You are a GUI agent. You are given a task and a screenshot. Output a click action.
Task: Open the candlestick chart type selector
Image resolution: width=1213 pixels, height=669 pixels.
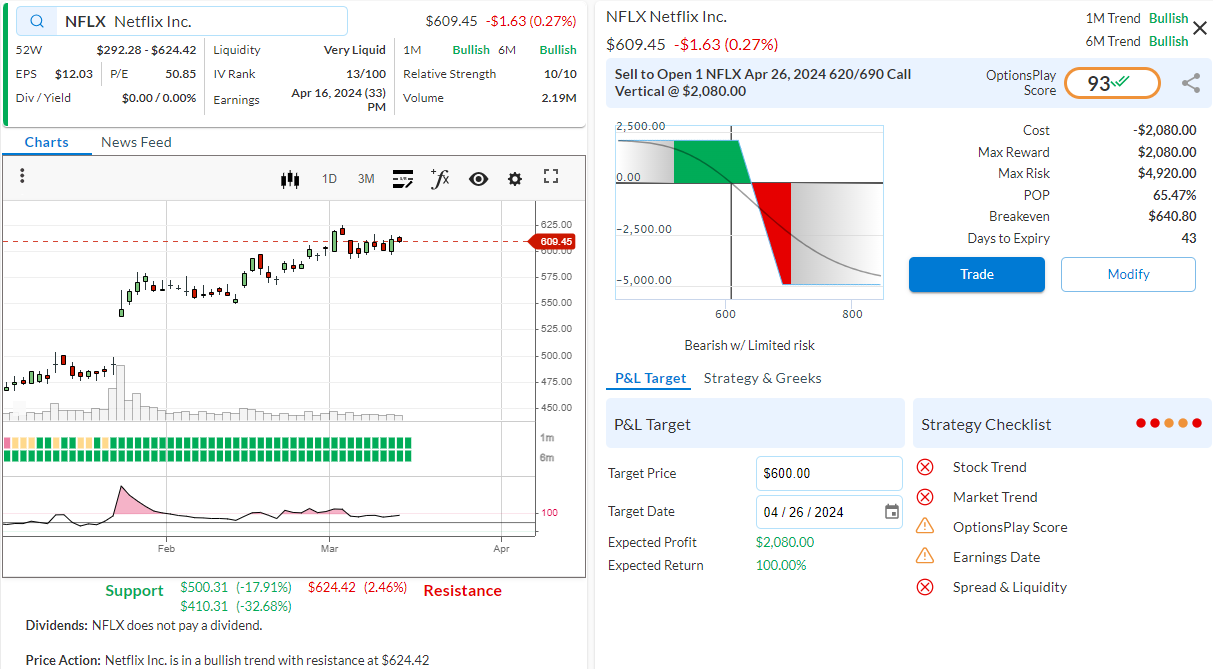[x=290, y=179]
